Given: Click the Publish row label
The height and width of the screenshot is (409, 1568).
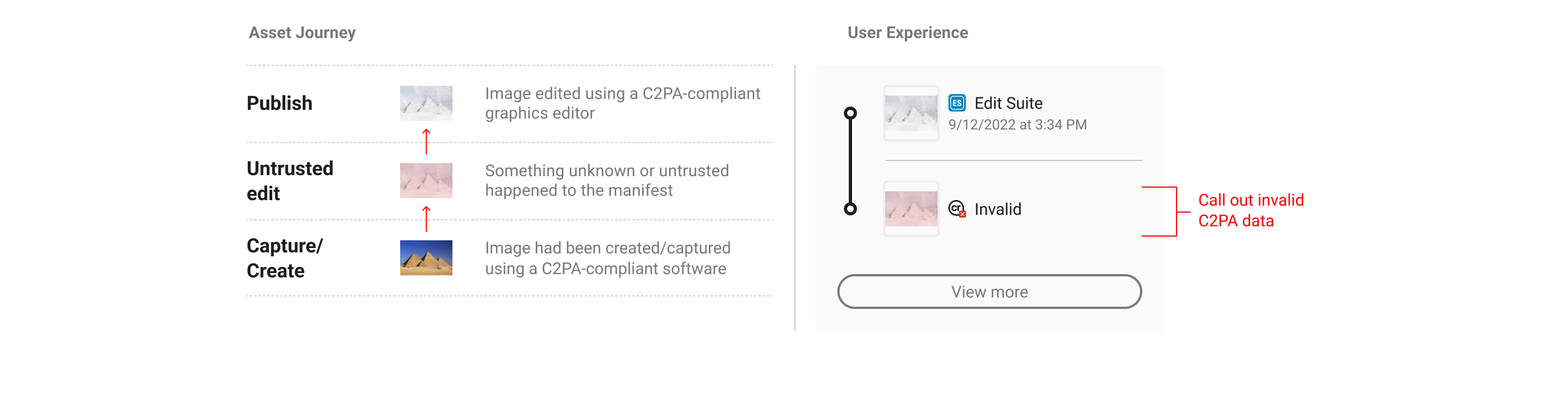Looking at the screenshot, I should point(279,103).
